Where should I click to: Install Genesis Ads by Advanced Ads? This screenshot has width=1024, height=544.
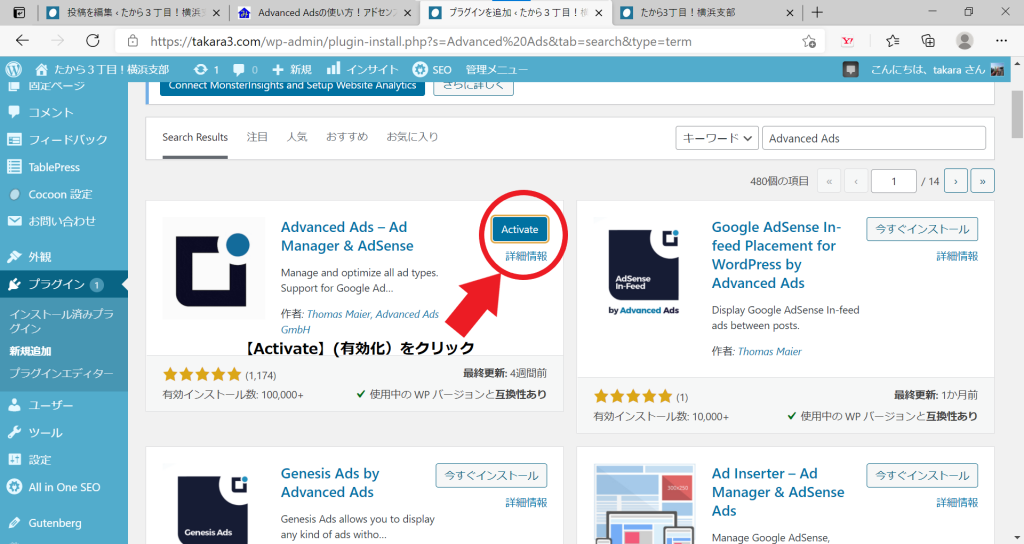coord(491,475)
